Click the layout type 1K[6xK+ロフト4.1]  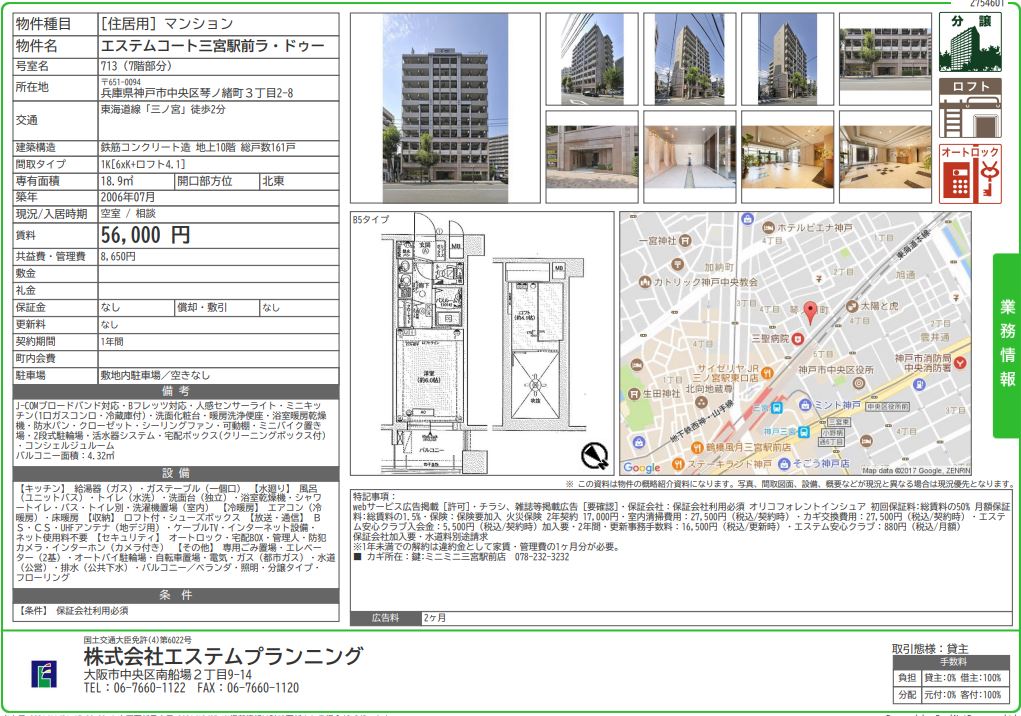[x=143, y=164]
